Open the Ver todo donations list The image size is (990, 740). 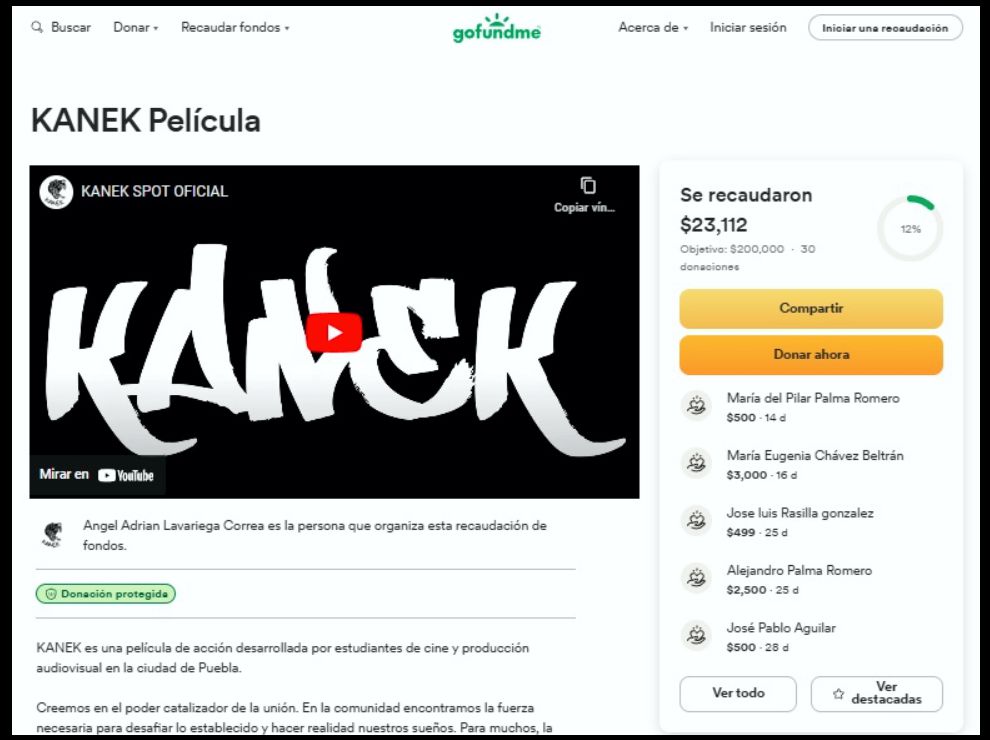738,694
